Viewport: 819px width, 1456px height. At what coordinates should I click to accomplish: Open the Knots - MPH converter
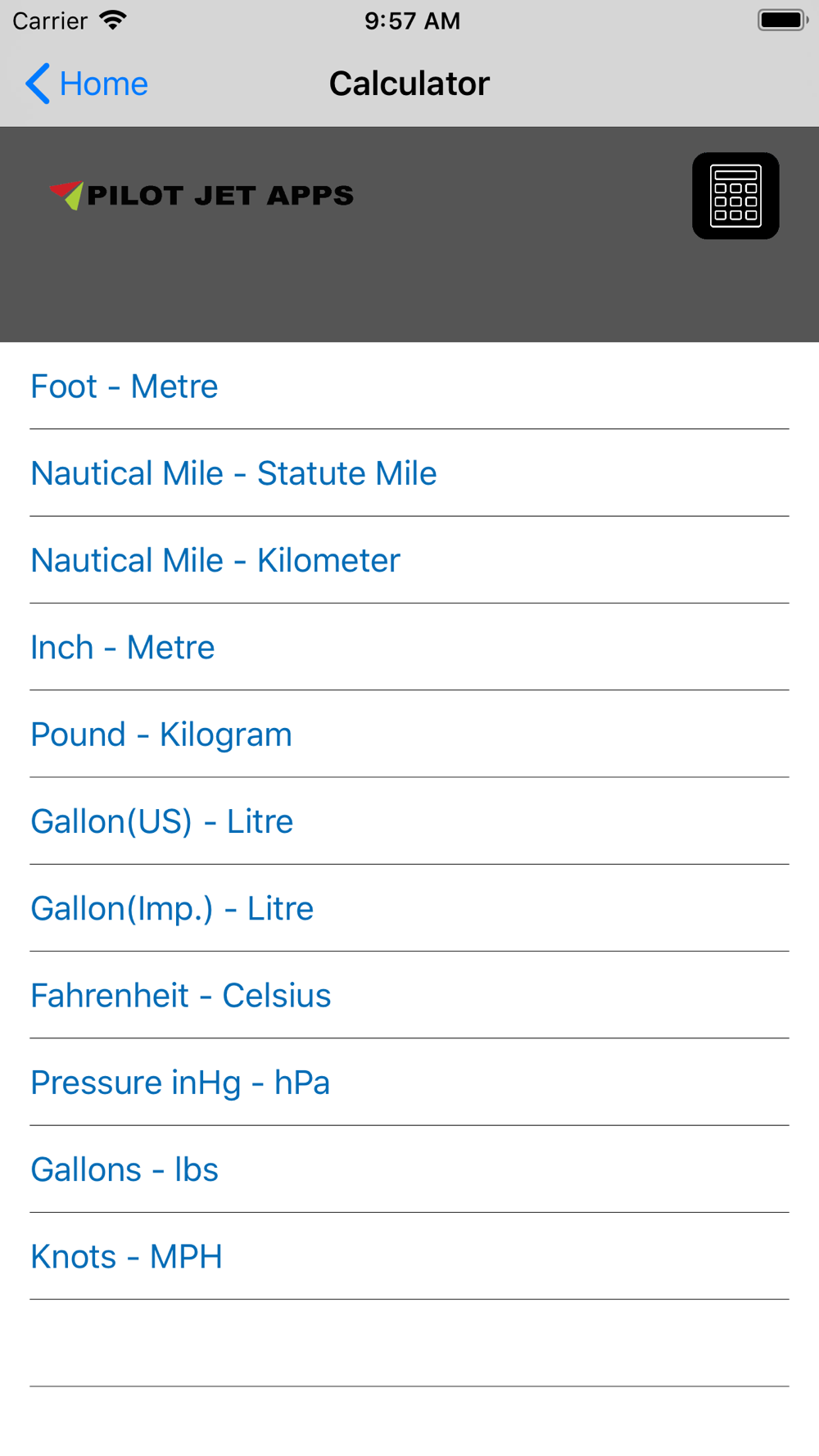click(x=409, y=1256)
